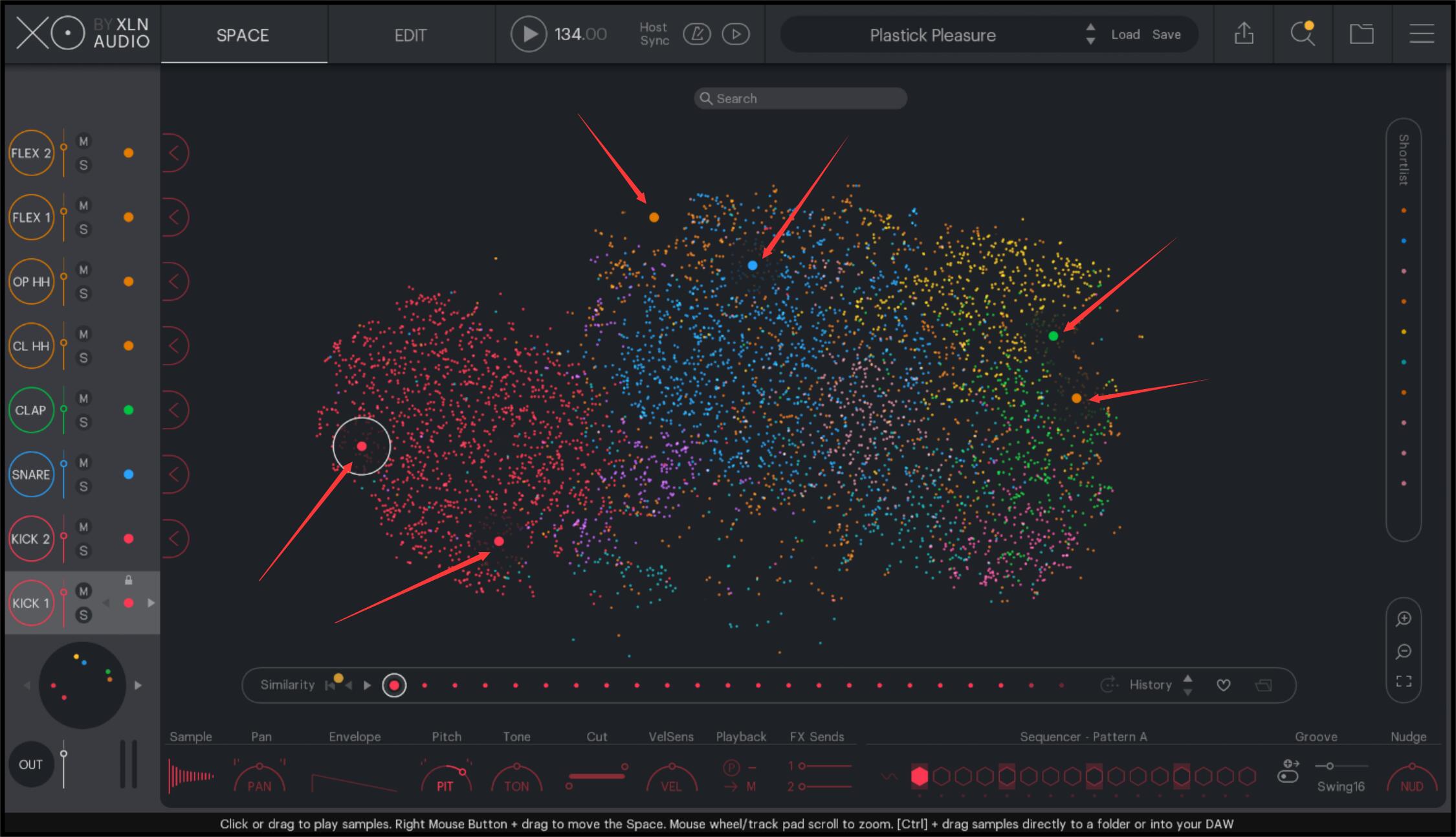
Task: Open the History stepper arrows
Action: coord(1187,685)
